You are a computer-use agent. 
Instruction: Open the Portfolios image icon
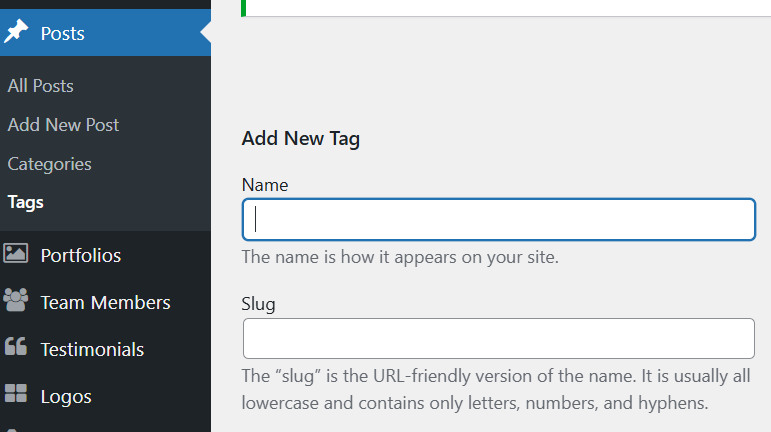(x=16, y=255)
